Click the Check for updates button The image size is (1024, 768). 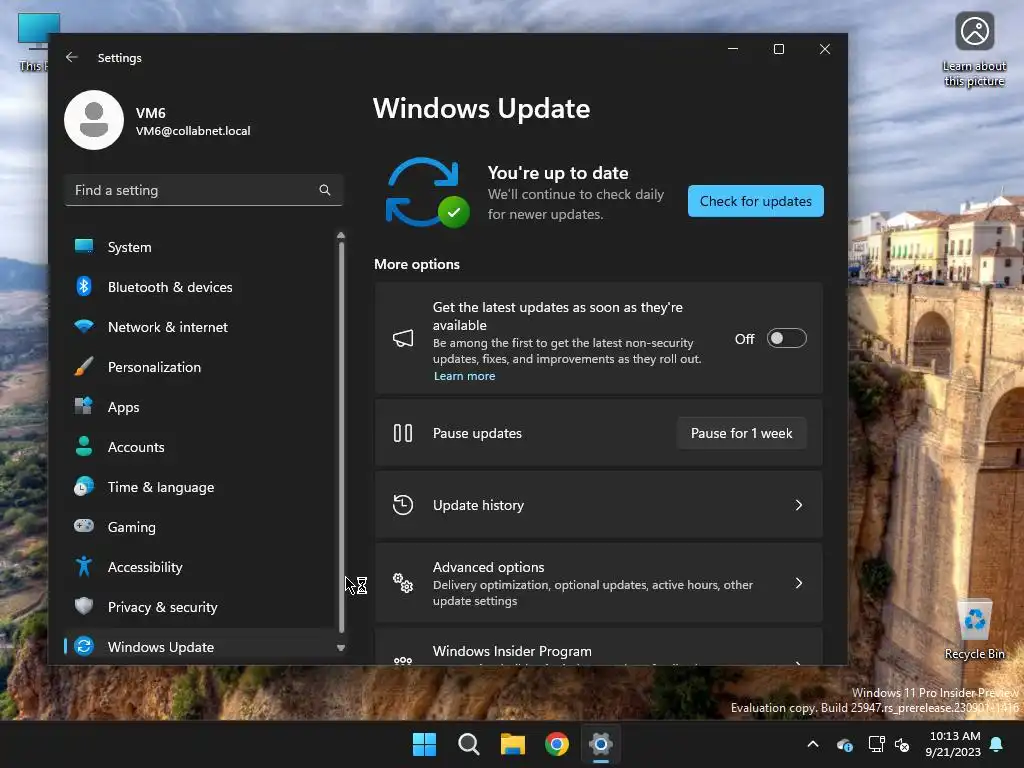click(756, 201)
